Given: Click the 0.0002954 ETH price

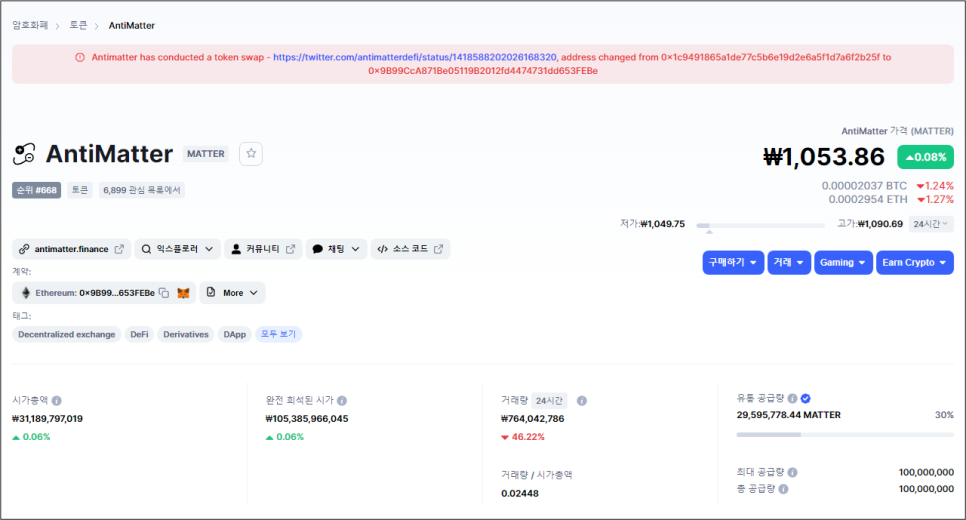Looking at the screenshot, I should (867, 199).
